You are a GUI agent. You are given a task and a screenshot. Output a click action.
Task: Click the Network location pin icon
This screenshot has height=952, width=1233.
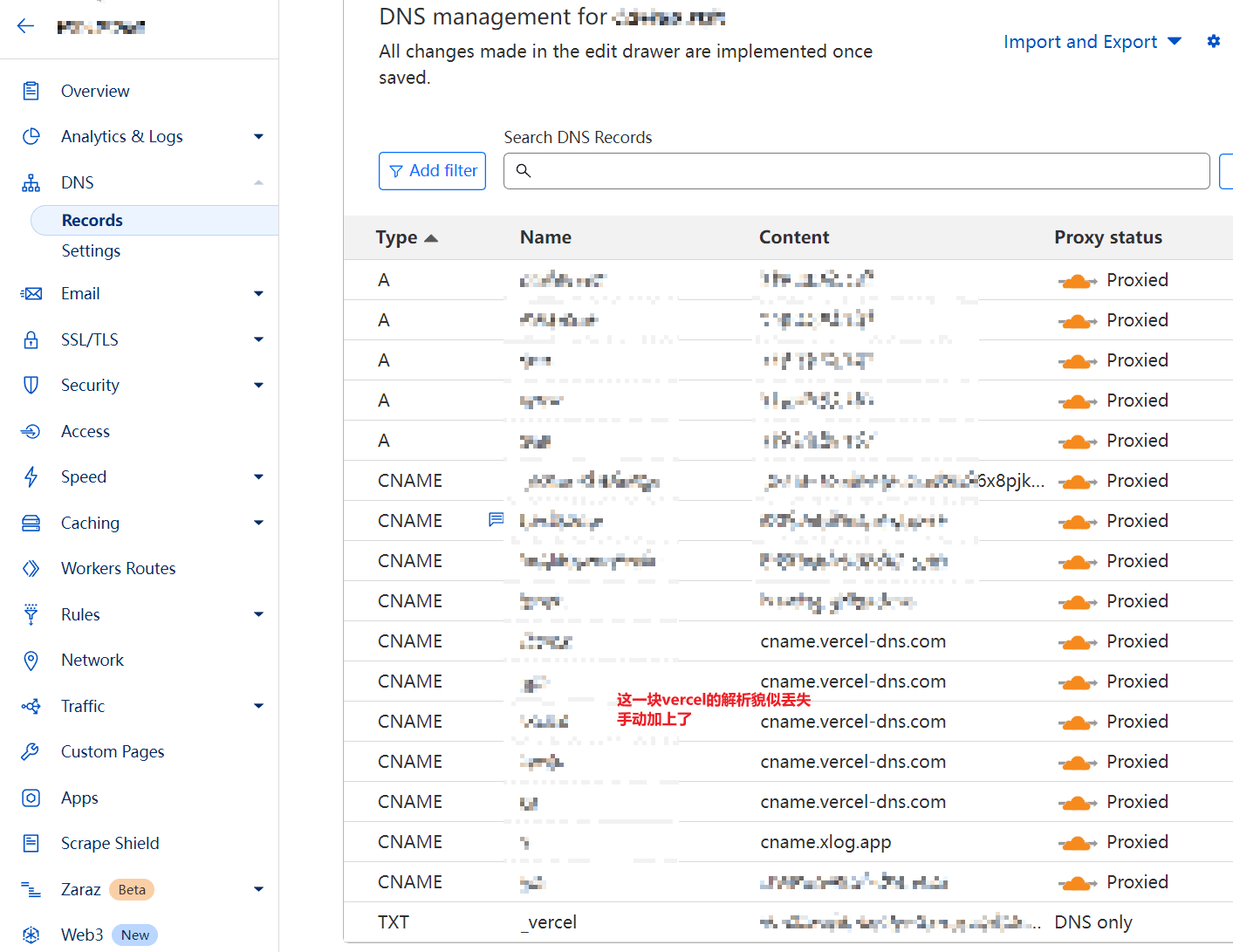[31, 661]
